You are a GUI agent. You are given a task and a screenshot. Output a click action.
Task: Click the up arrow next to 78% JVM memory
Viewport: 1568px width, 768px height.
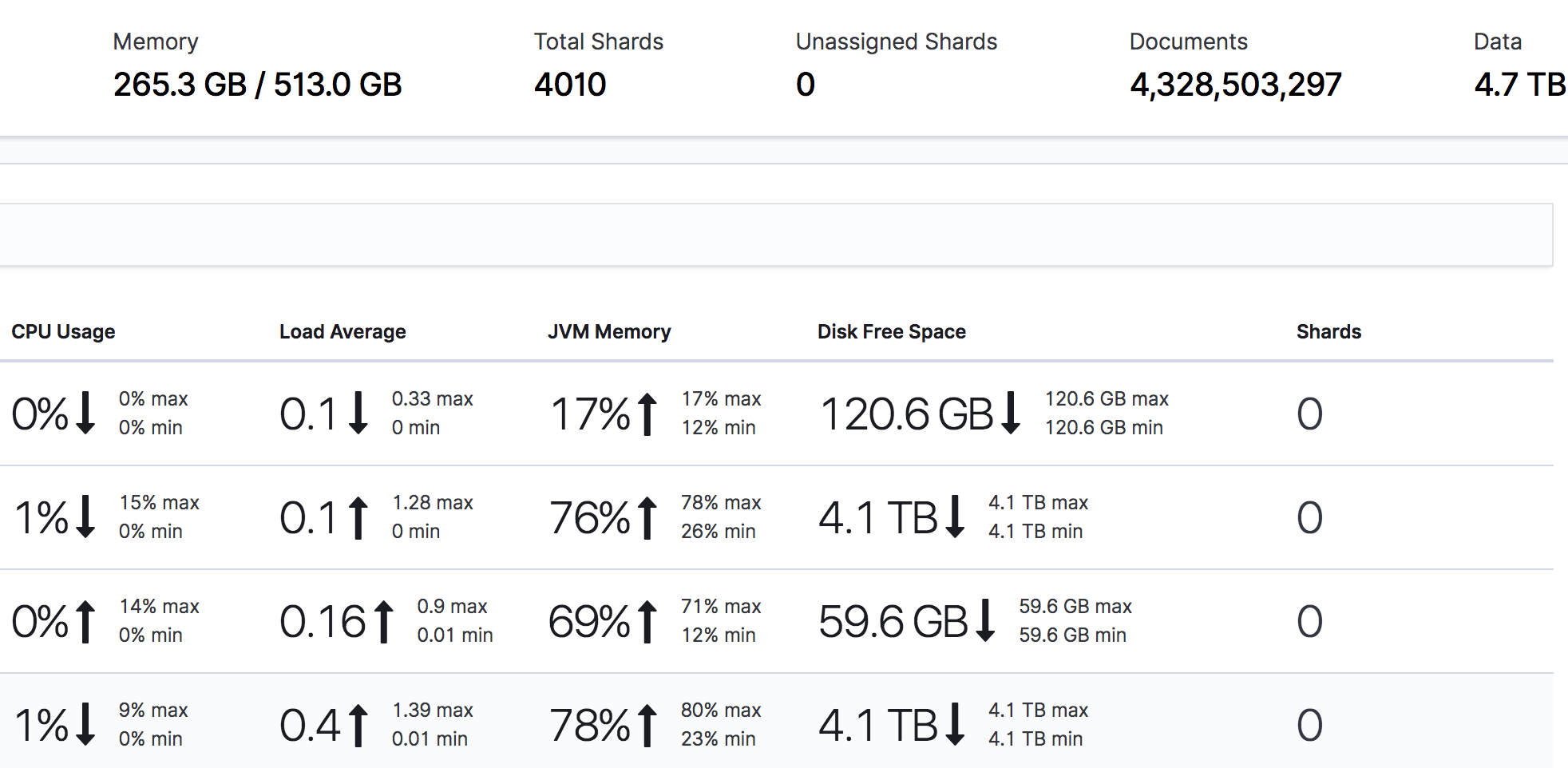[647, 726]
